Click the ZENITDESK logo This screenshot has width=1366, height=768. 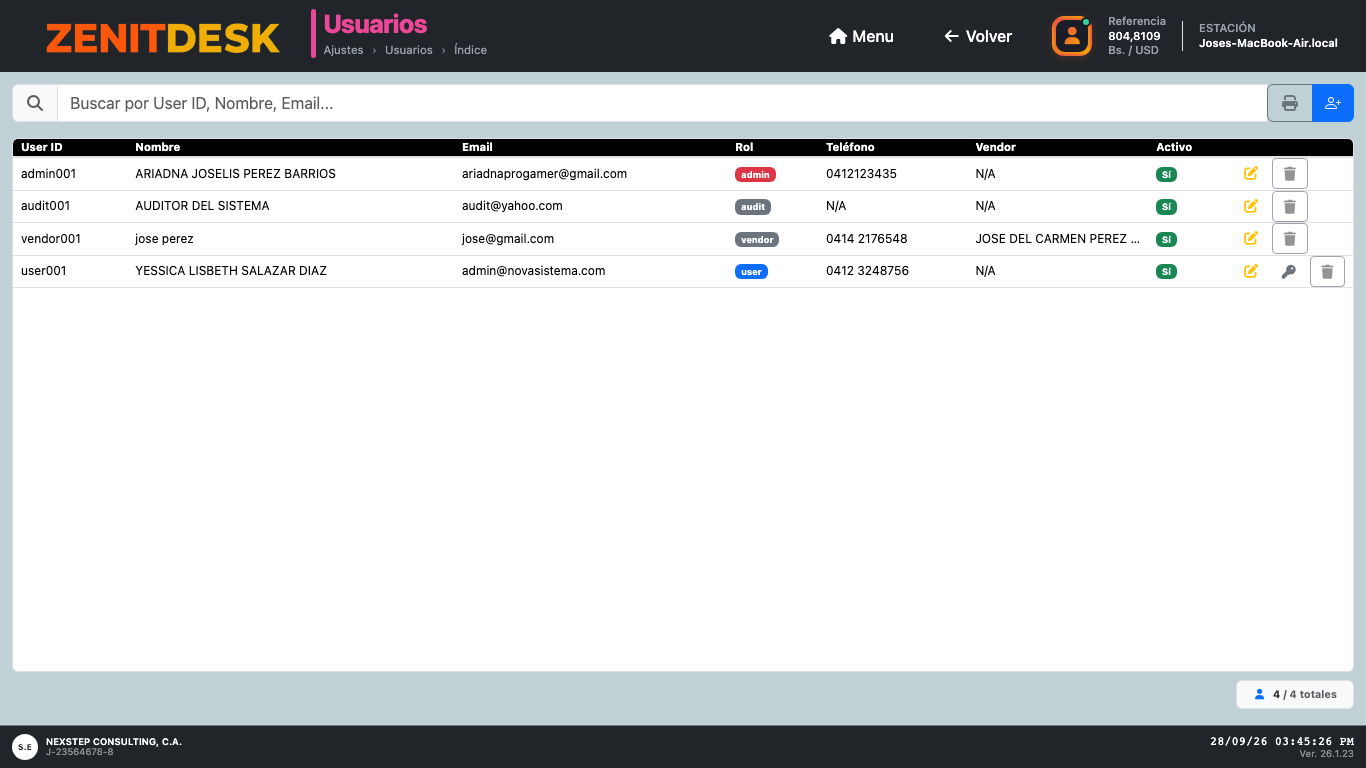(163, 38)
